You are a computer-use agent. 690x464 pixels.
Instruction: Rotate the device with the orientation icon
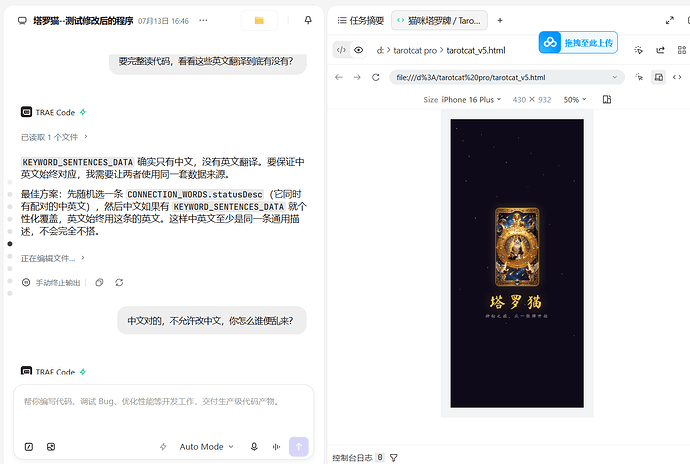tap(606, 99)
